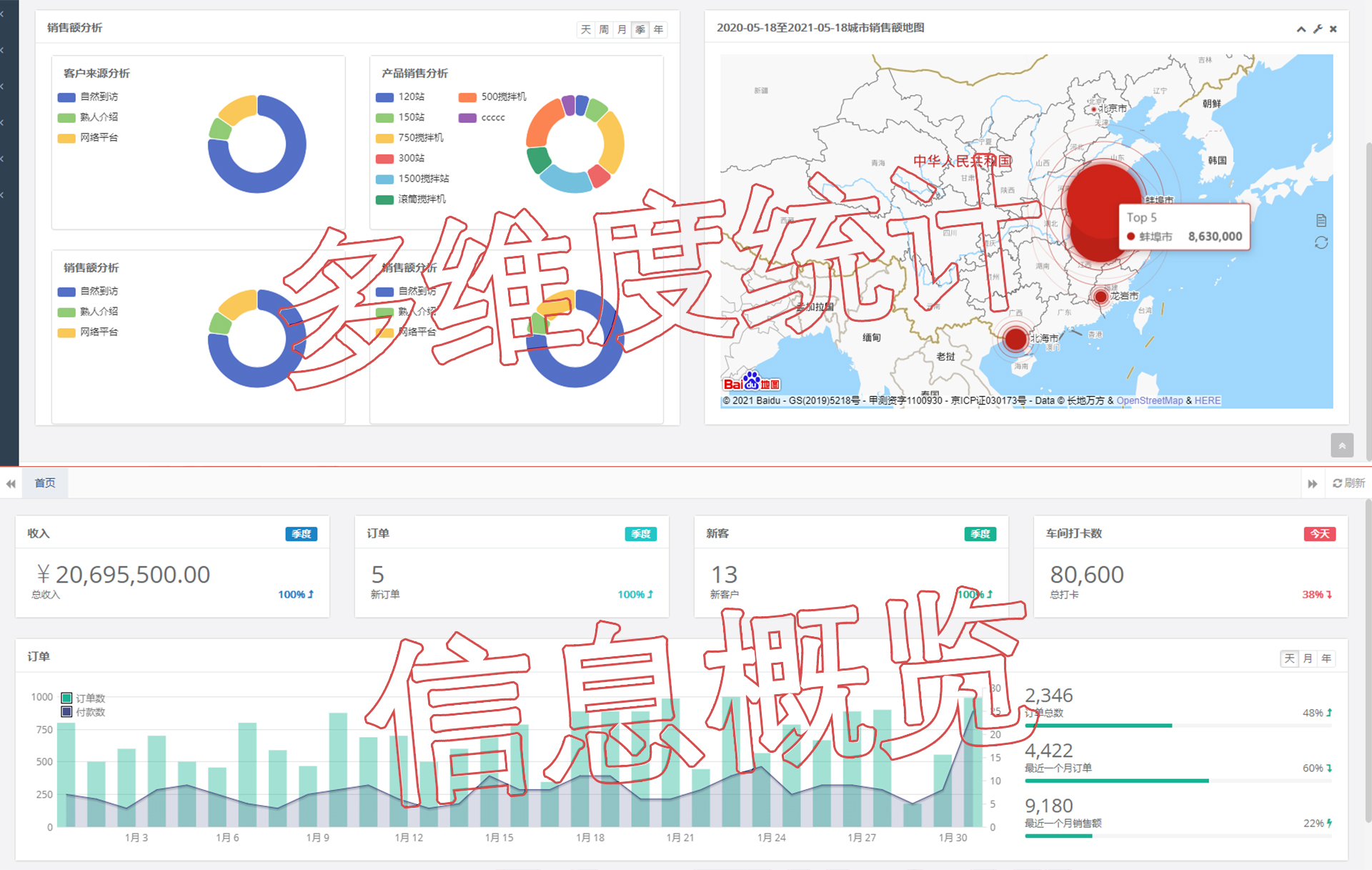Click the 刷新 refresh button
The image size is (1372, 870).
[1348, 483]
